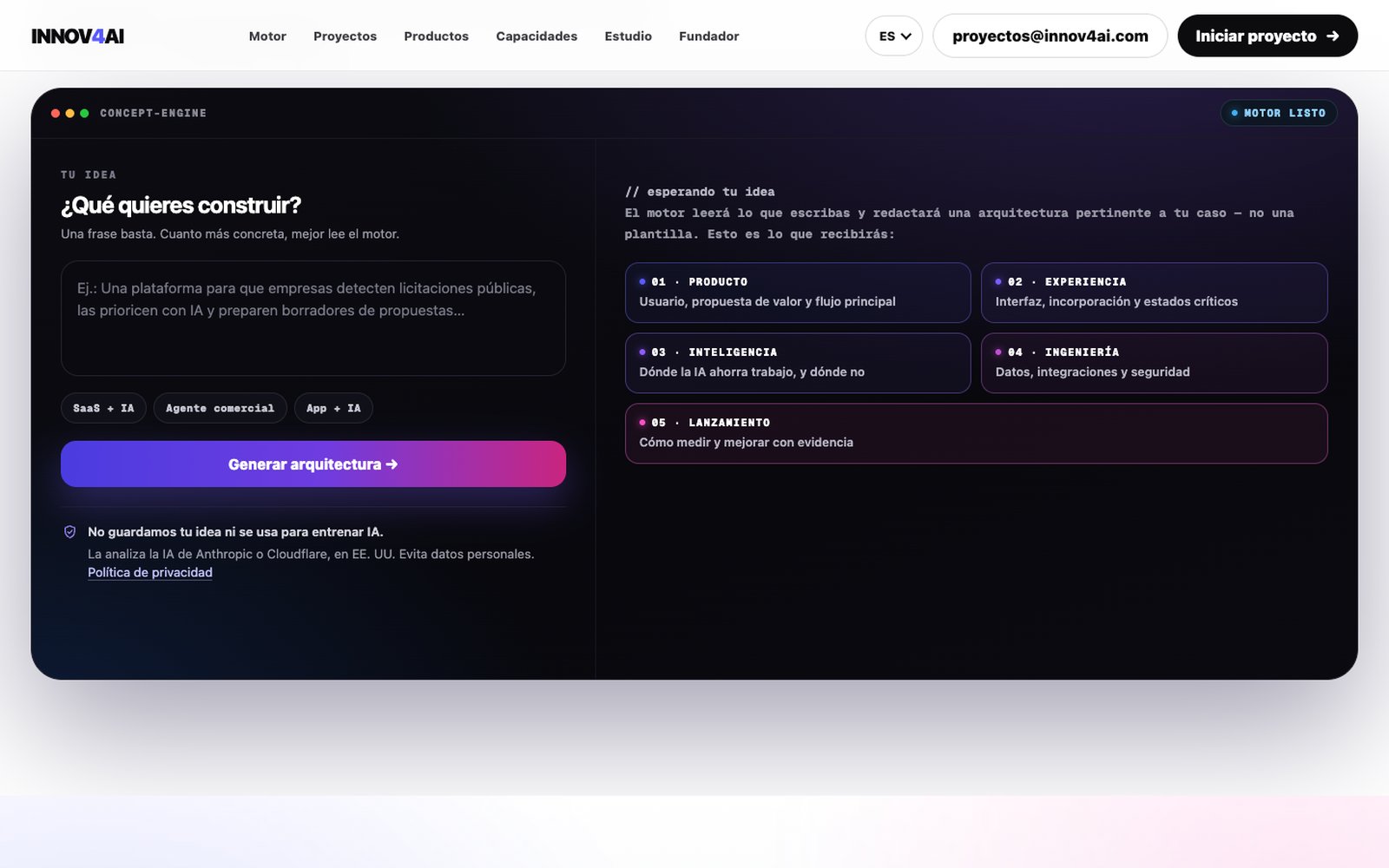Click the proyectos@innov4ai.com email button
The image size is (1389, 868).
click(x=1050, y=36)
